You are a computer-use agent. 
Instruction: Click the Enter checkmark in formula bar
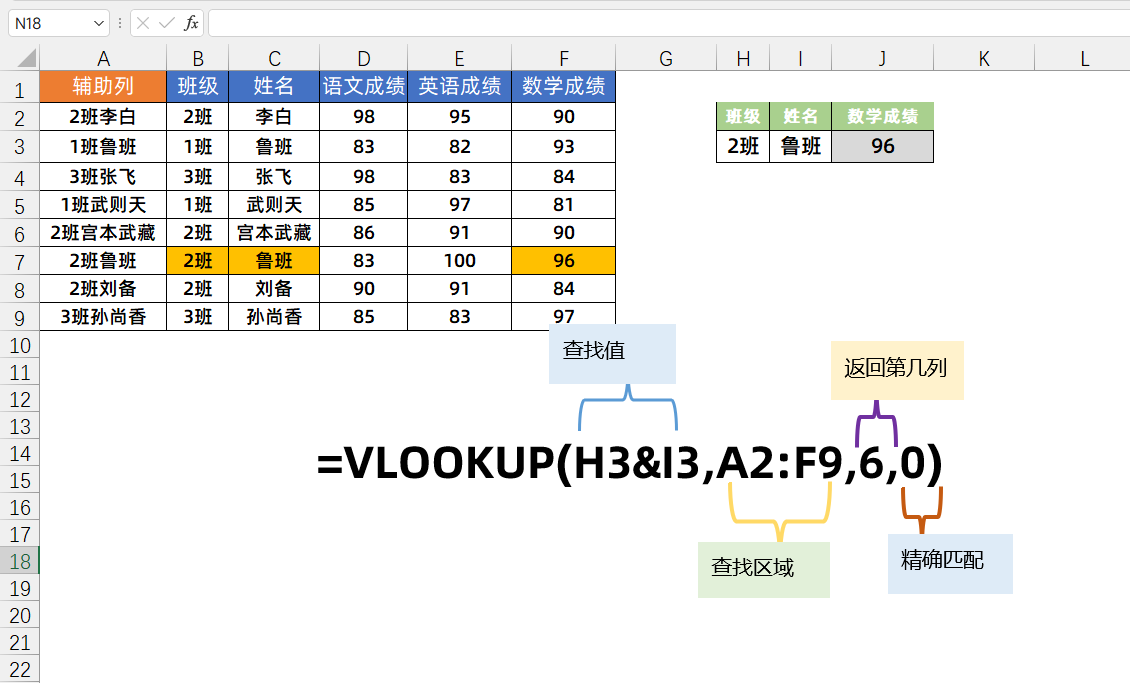click(x=167, y=23)
